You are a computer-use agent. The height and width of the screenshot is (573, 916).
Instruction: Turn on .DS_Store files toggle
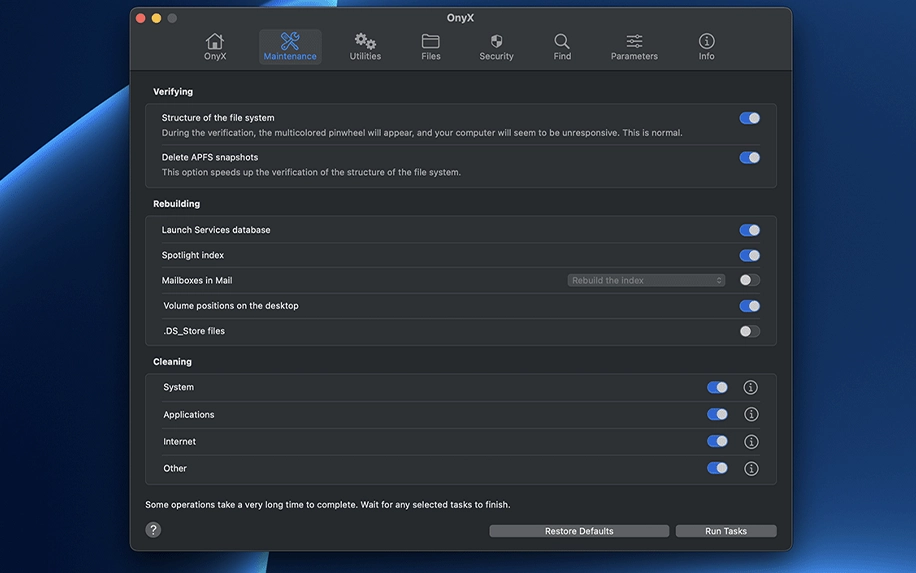point(749,331)
